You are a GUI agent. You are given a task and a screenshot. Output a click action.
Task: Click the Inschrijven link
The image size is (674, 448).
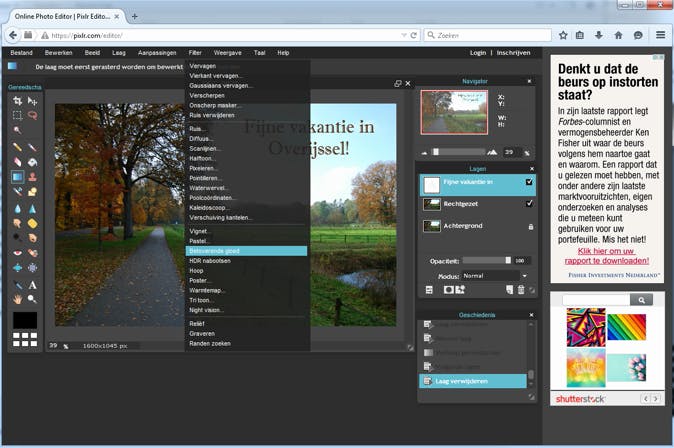pyautogui.click(x=513, y=52)
